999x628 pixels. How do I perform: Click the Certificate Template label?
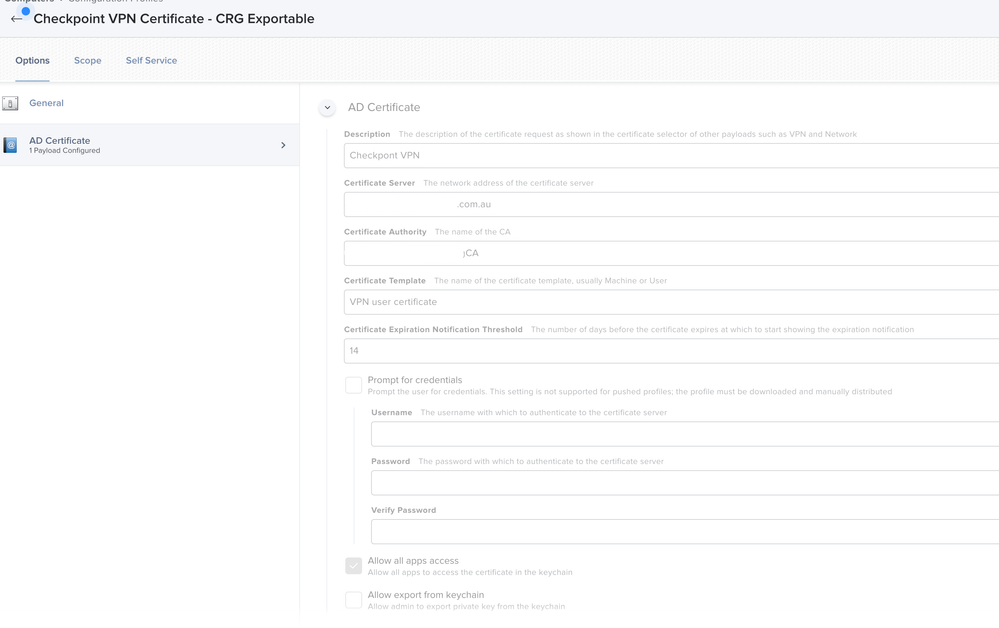pyautogui.click(x=385, y=281)
